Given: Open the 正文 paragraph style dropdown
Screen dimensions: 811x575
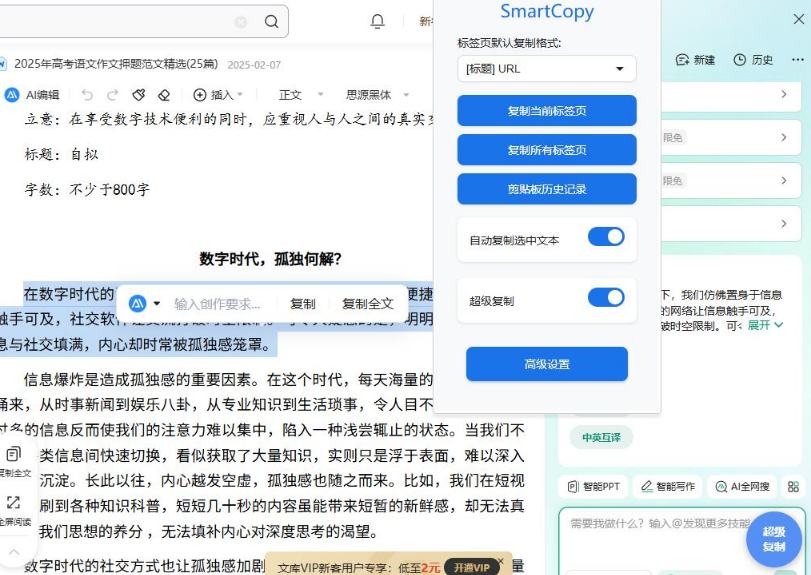Looking at the screenshot, I should tap(301, 95).
